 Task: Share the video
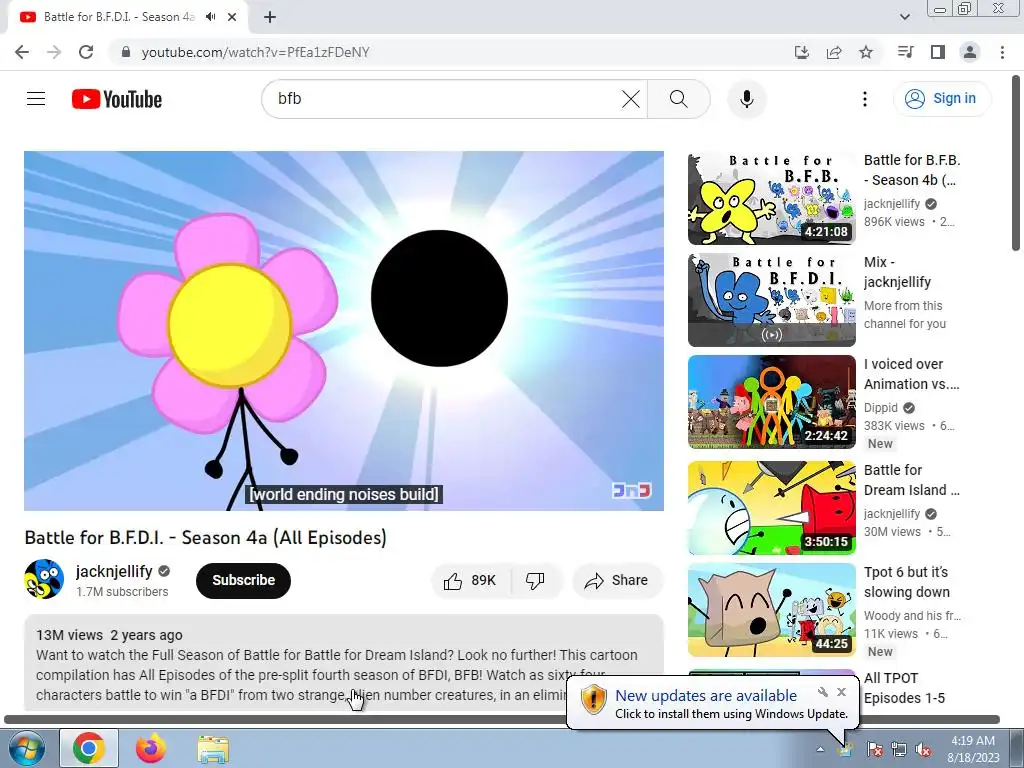[x=617, y=580]
